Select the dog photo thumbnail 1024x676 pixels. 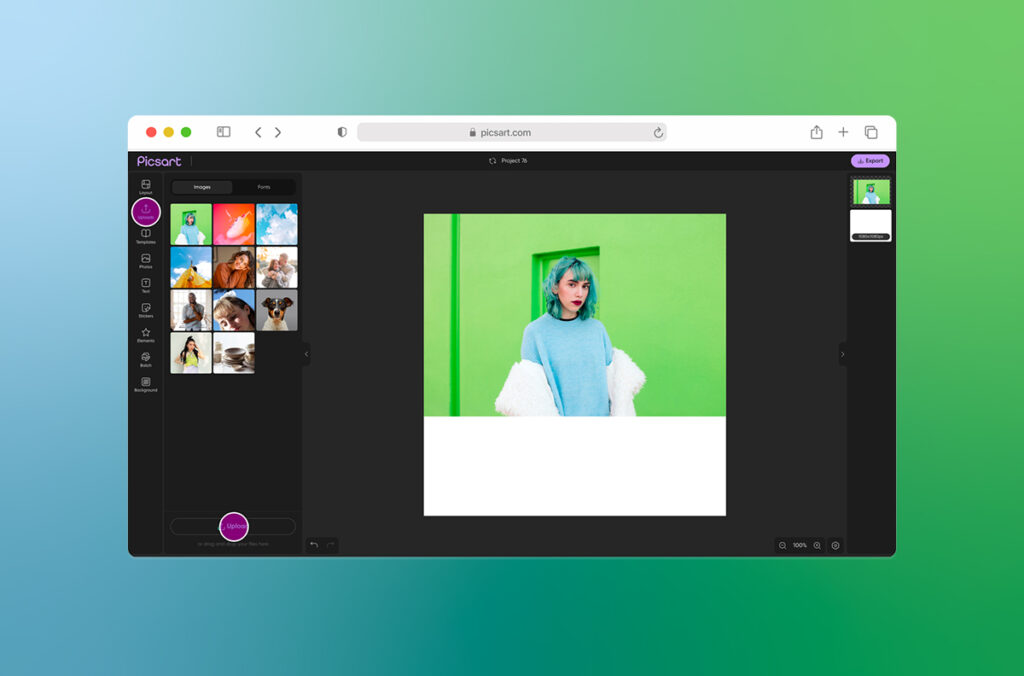(277, 310)
